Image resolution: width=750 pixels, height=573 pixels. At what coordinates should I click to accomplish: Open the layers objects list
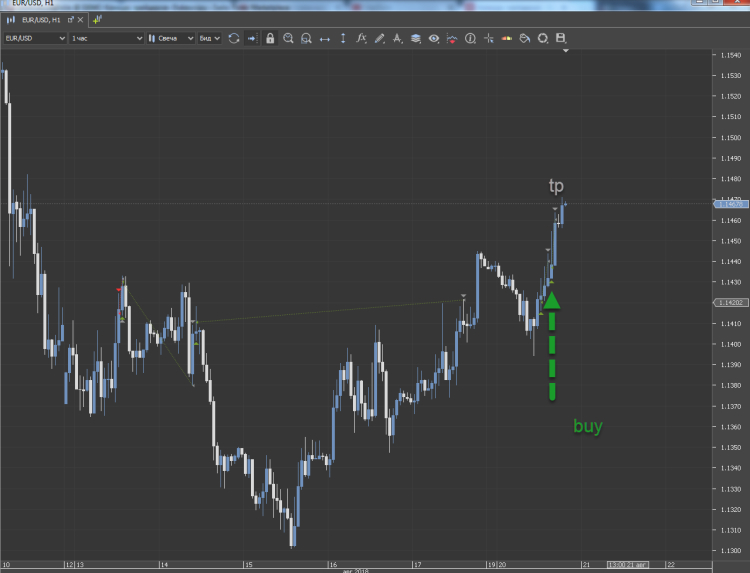(416, 38)
